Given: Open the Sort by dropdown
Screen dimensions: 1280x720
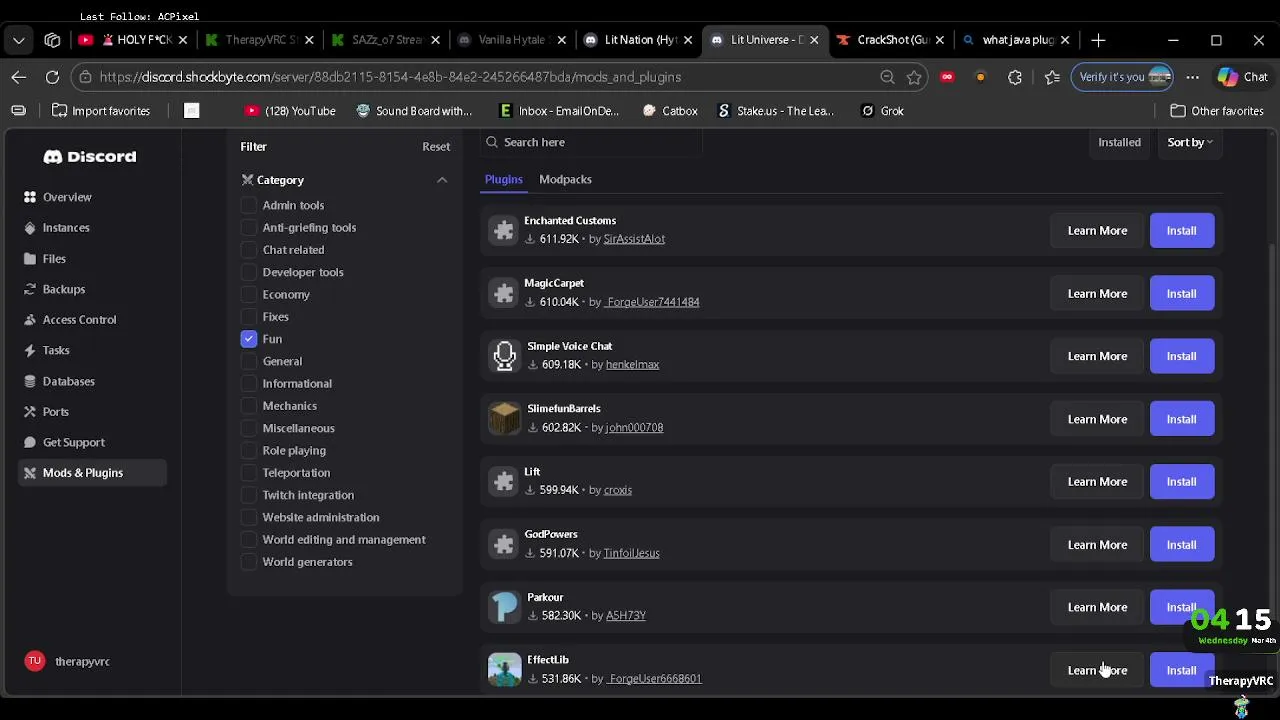Looking at the screenshot, I should pos(1189,142).
